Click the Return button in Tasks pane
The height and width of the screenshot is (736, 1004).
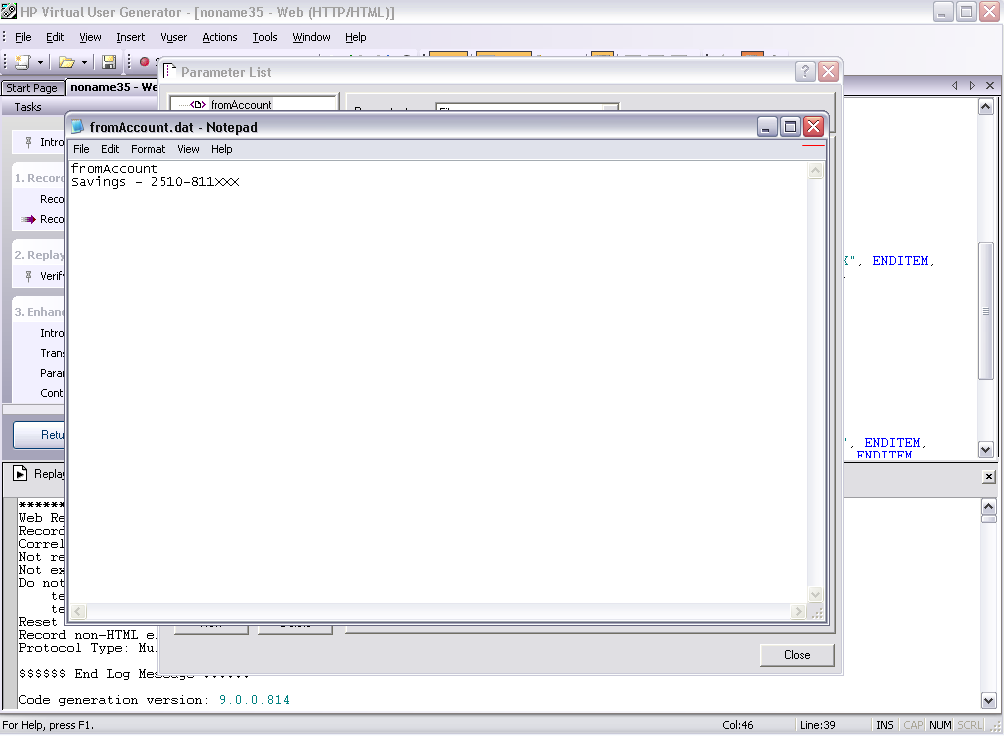(x=40, y=435)
